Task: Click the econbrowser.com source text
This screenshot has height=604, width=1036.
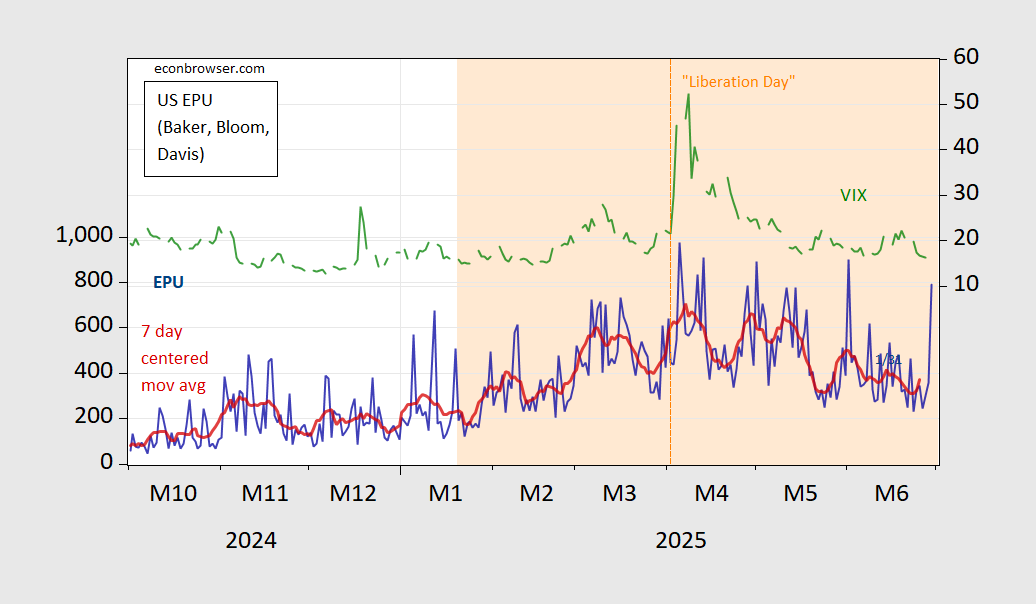Action: click(x=209, y=68)
